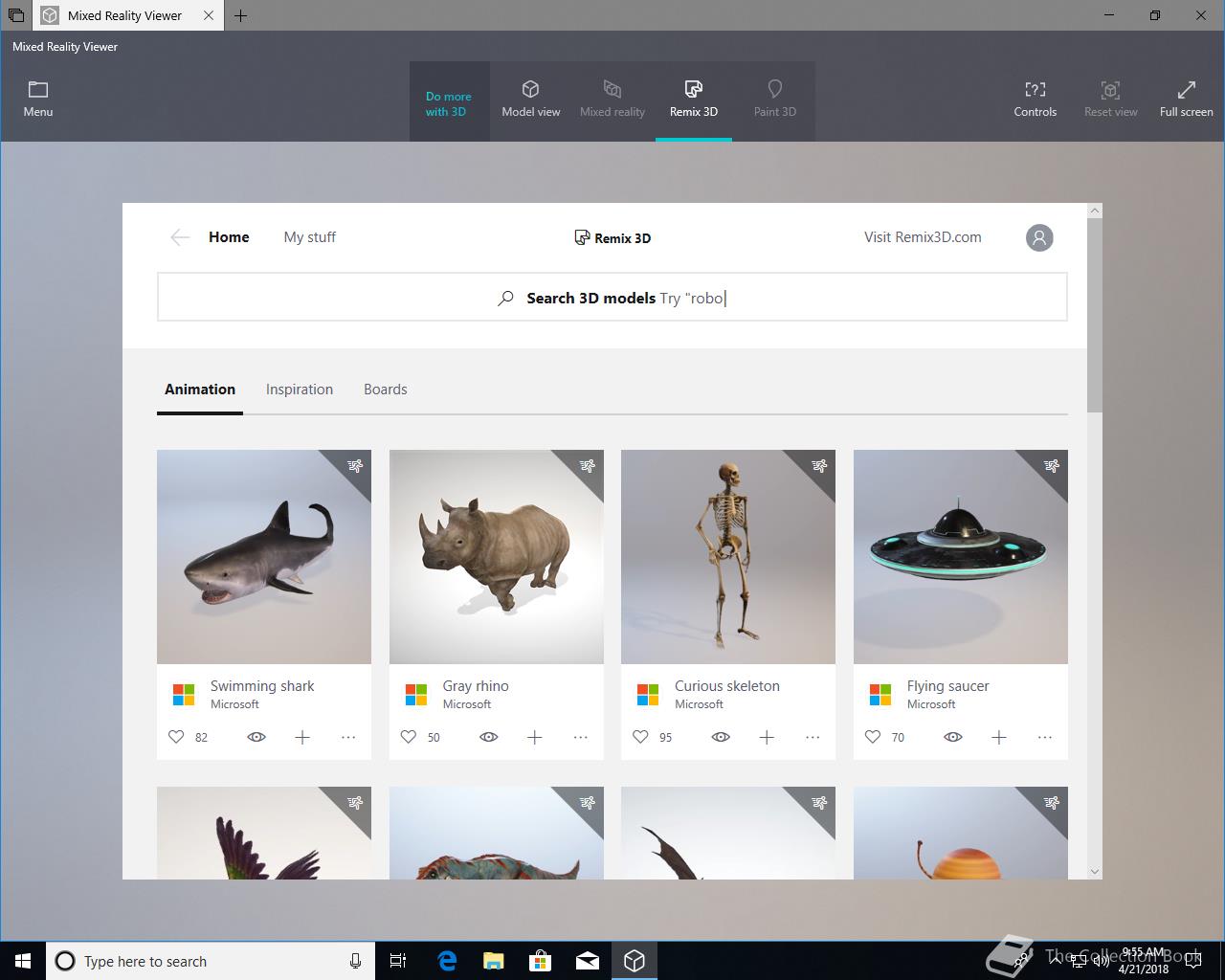Open the Flying saucer thumbnail

(961, 557)
